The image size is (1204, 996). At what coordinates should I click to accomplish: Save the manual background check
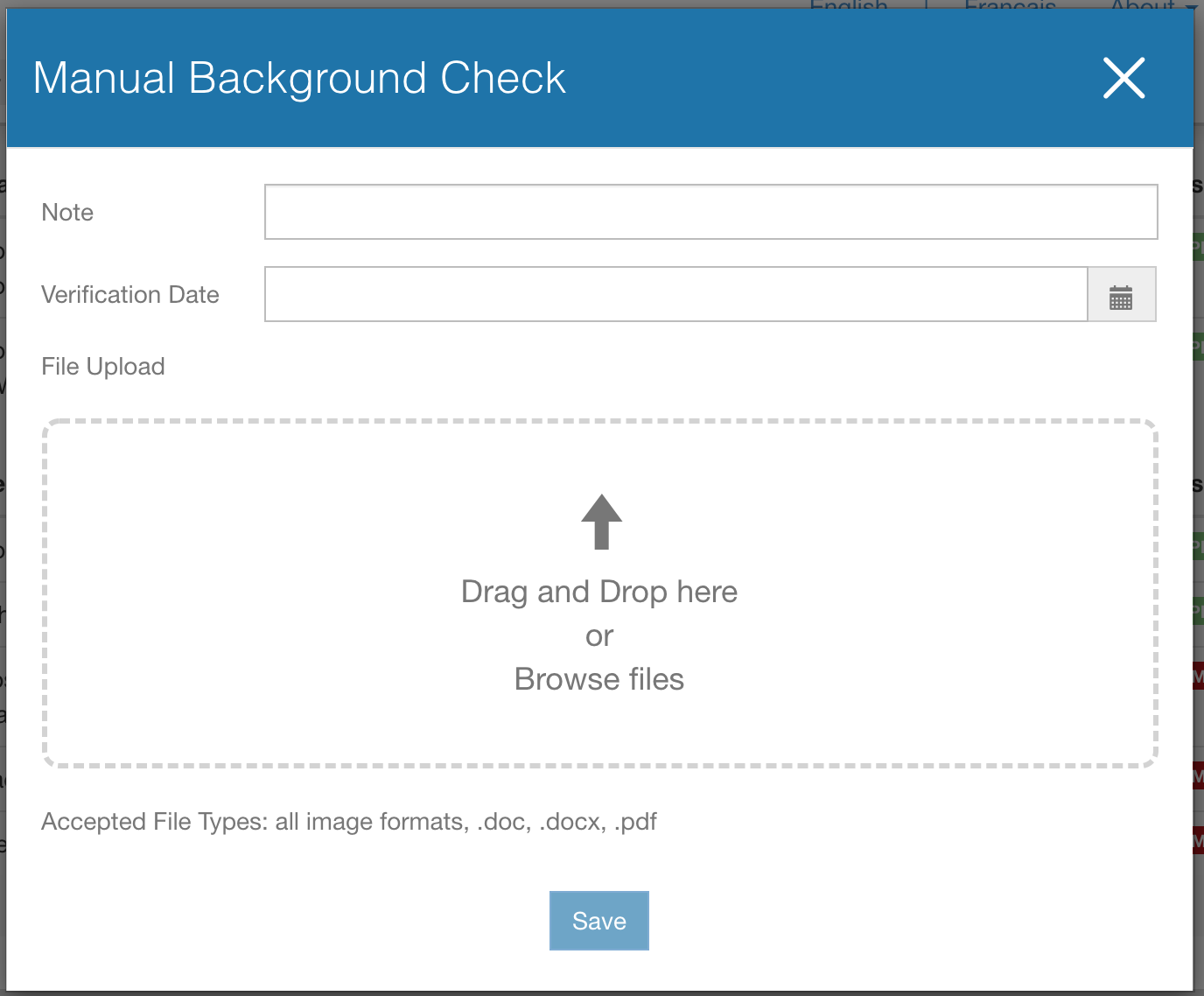[x=598, y=921]
